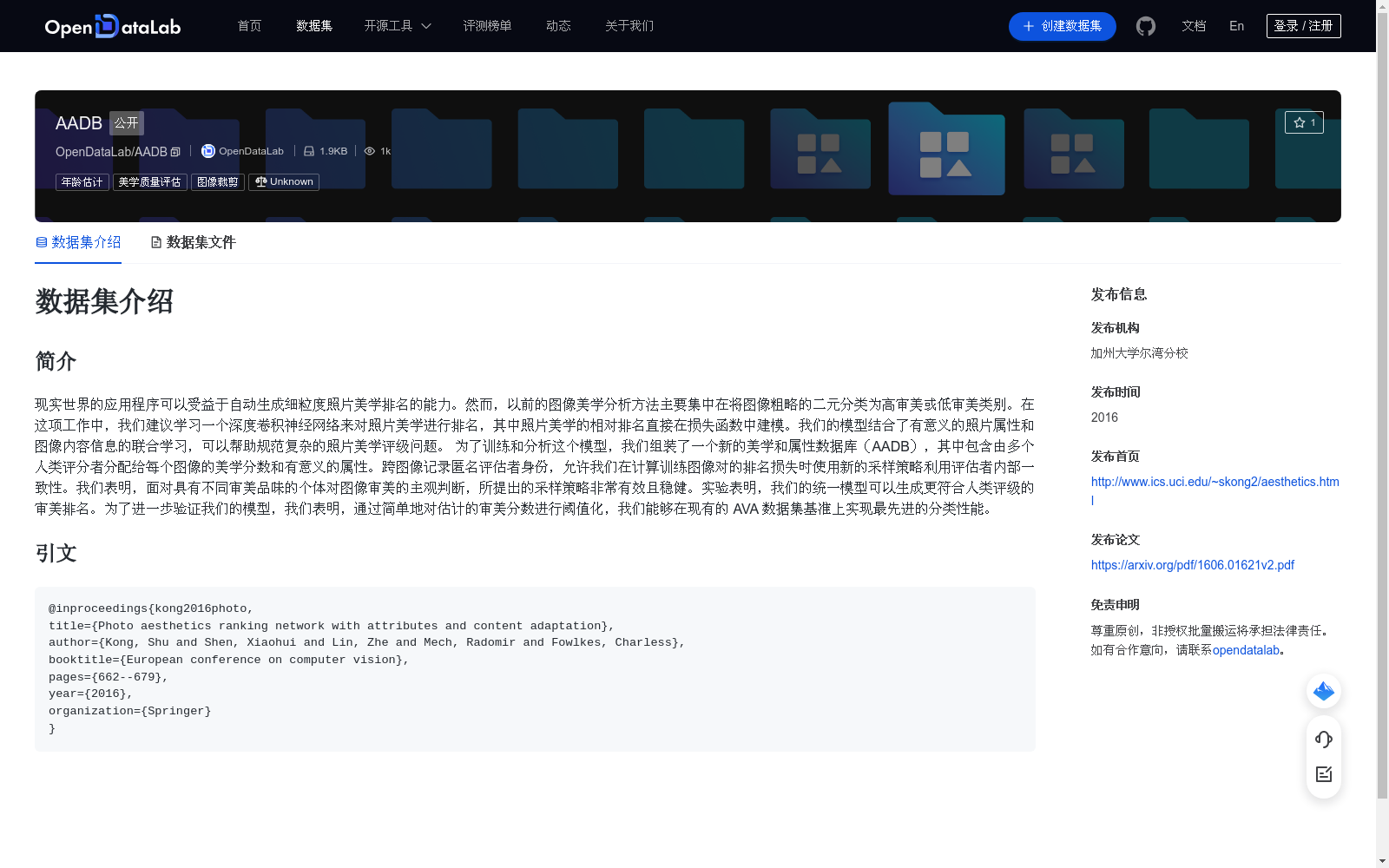Click the license scale icon beside Unknown
The width and height of the screenshot is (1389, 868).
(260, 181)
